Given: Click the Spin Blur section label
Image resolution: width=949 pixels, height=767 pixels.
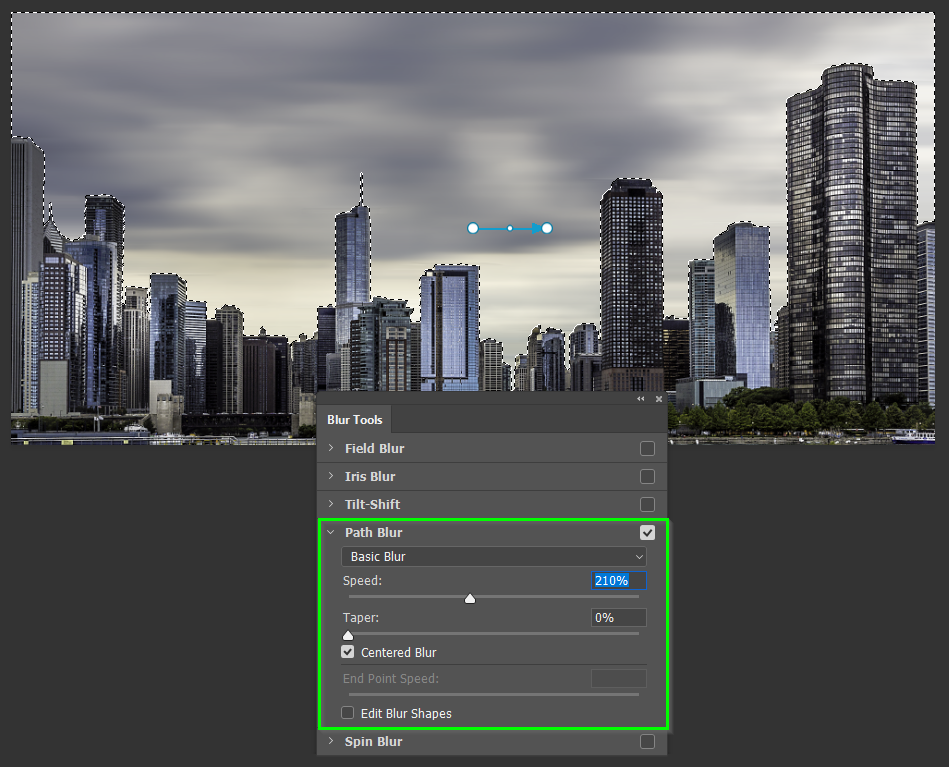Looking at the screenshot, I should click(373, 742).
